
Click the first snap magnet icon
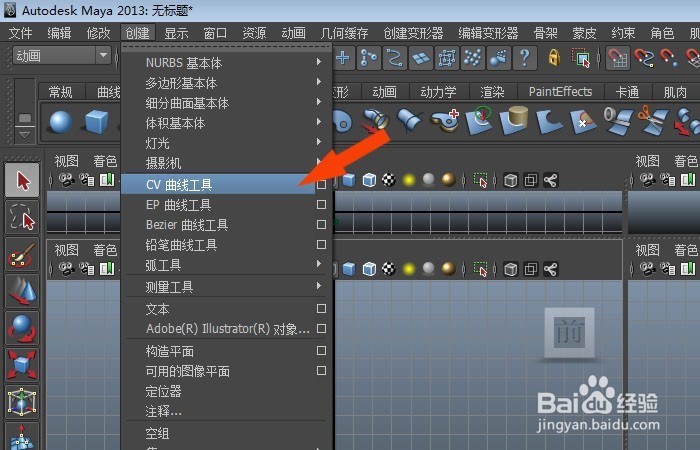(x=618, y=58)
